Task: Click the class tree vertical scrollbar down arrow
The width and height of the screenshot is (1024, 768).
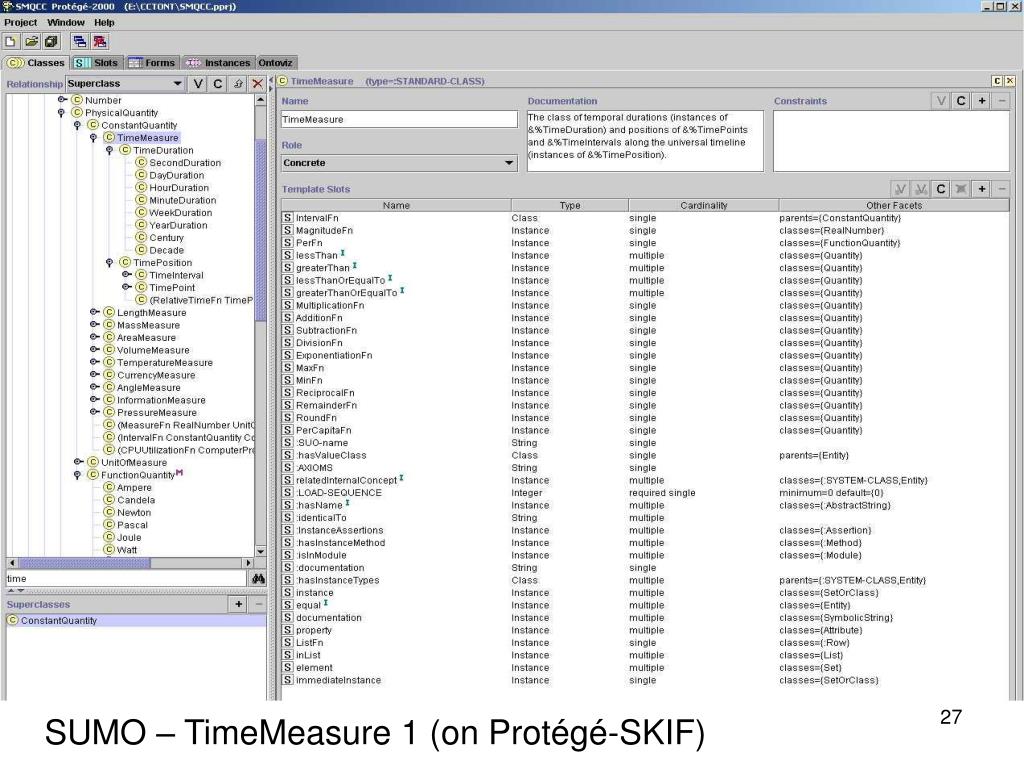Action: (x=261, y=551)
